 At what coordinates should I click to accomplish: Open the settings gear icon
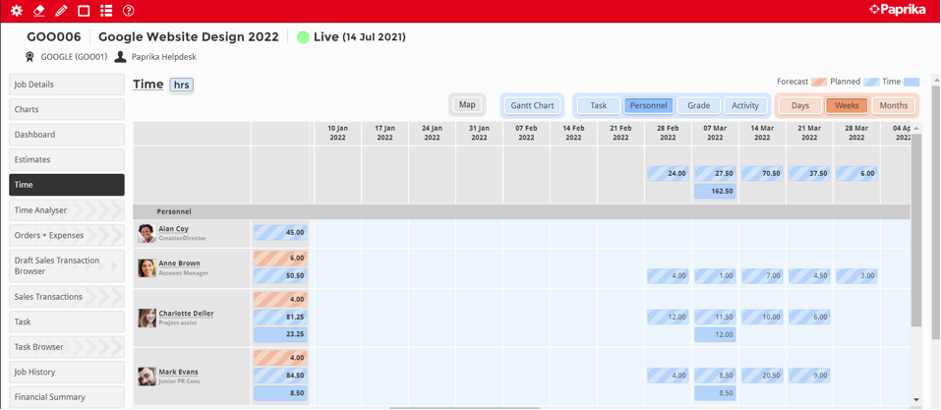(x=16, y=11)
